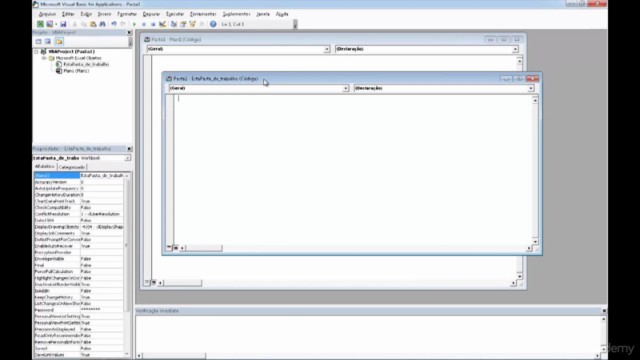Screen dimensions: 640x360
Task: Select the (Name) property row
Action: coord(78,176)
